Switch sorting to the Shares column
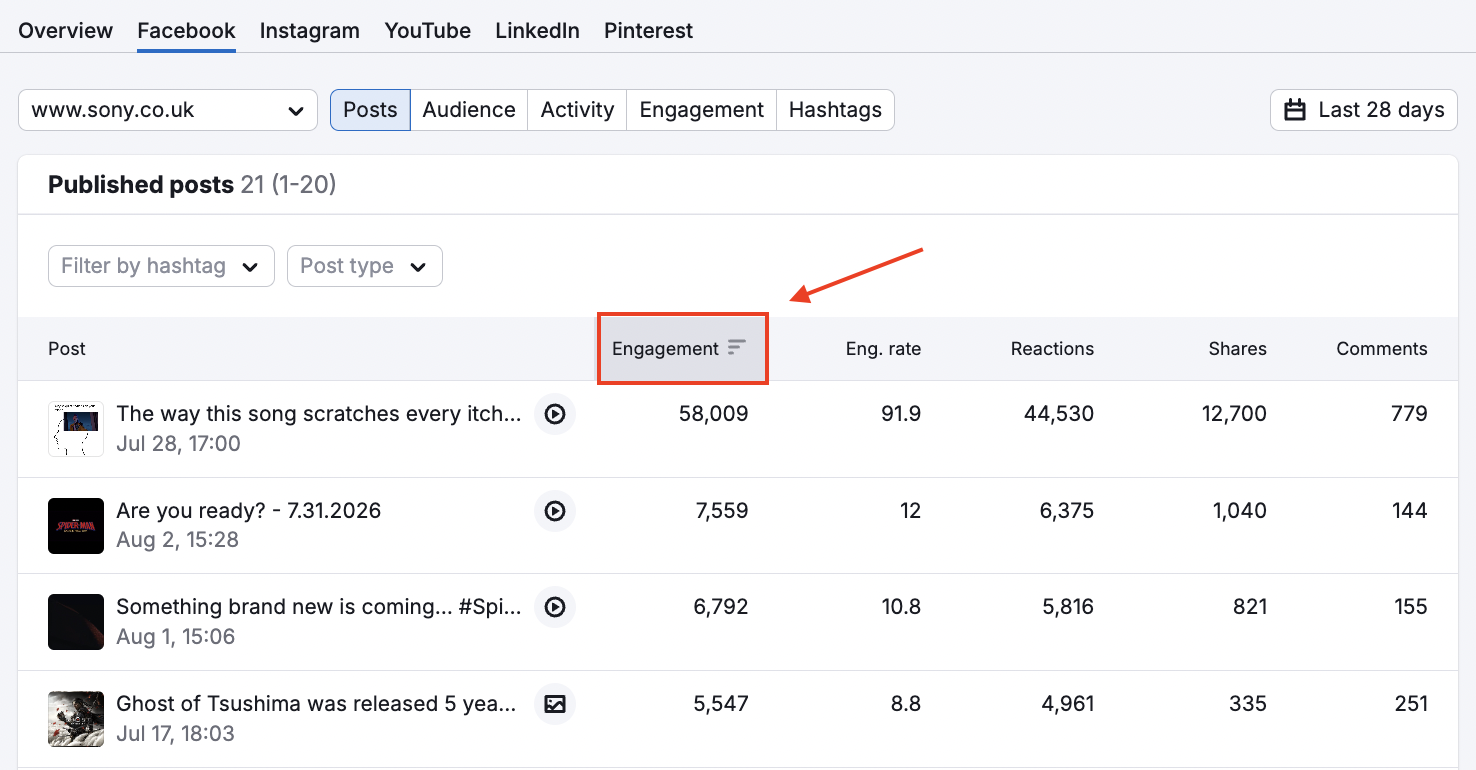Image resolution: width=1476 pixels, height=770 pixels. (1237, 348)
